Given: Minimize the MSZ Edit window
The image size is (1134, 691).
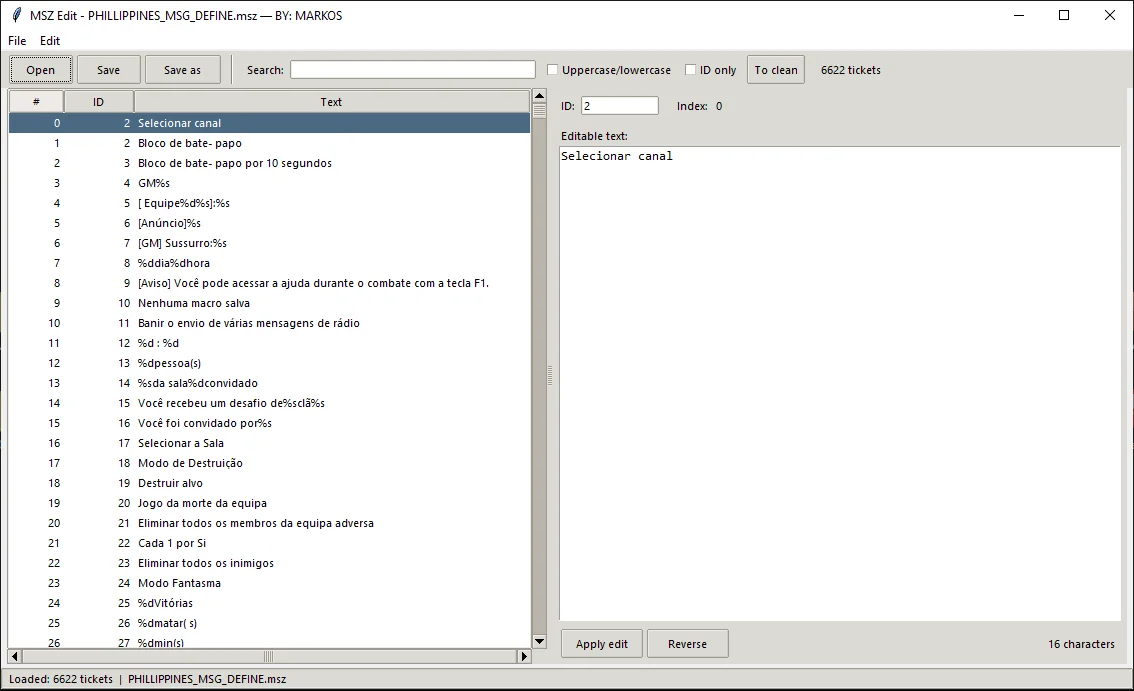Looking at the screenshot, I should coord(1019,15).
